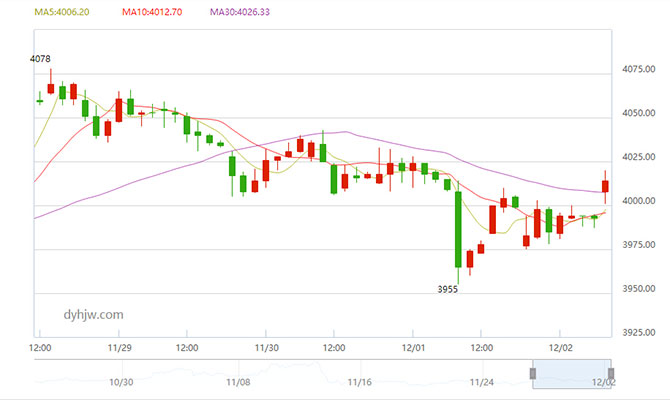670x400 pixels.
Task: Click the last red candlestick on right
Action: (606, 186)
